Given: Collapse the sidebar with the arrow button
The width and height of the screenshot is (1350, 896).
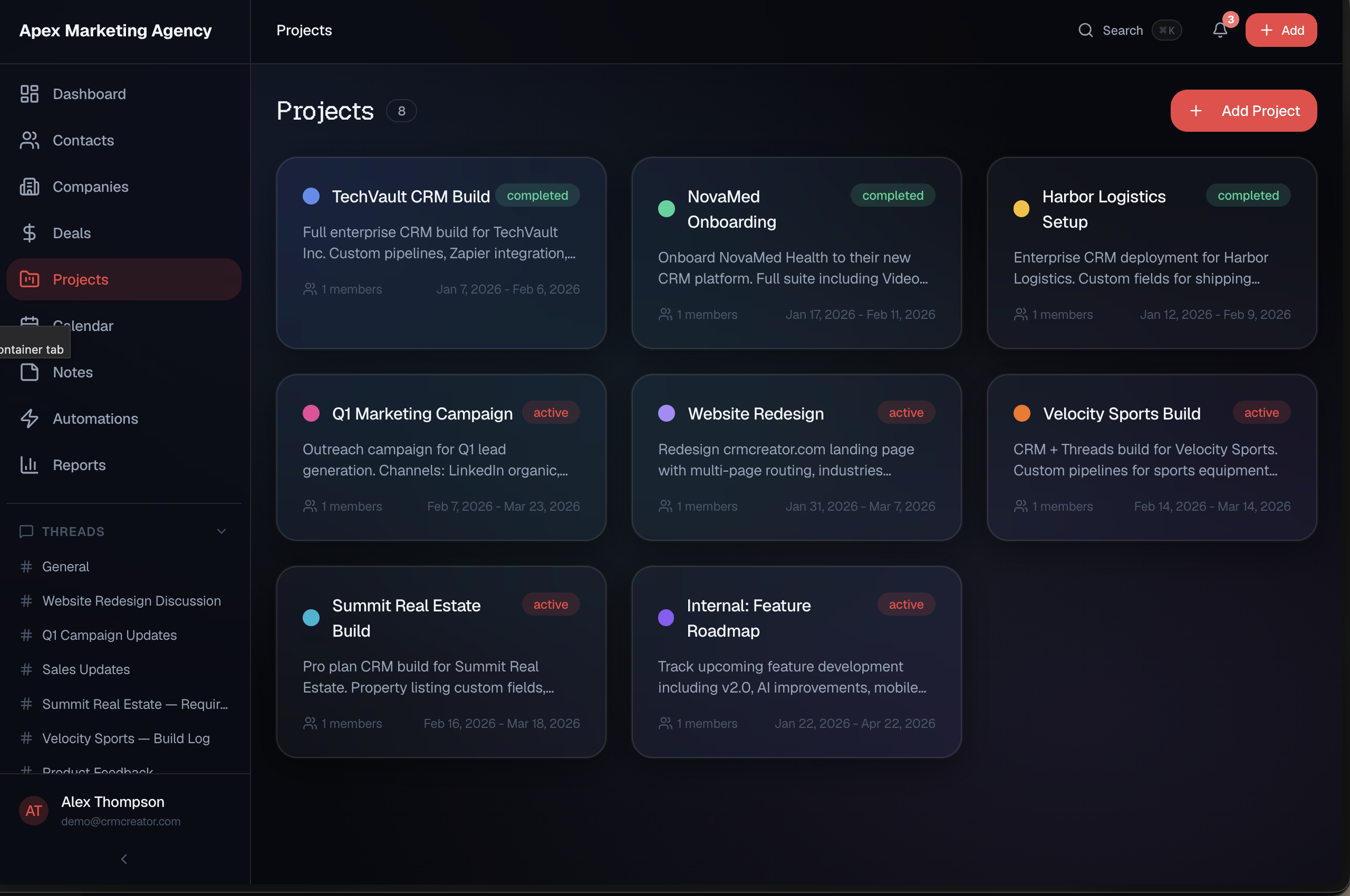Looking at the screenshot, I should [123, 858].
